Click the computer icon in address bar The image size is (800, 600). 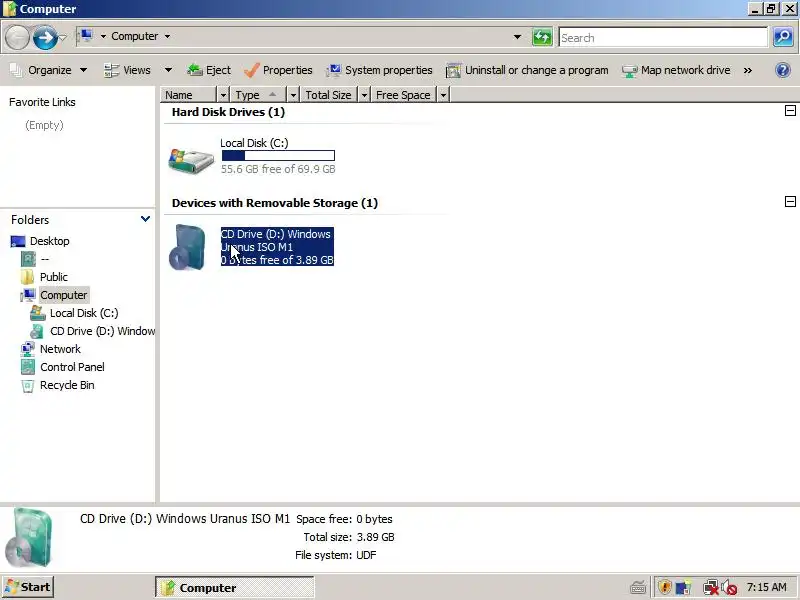(x=86, y=36)
